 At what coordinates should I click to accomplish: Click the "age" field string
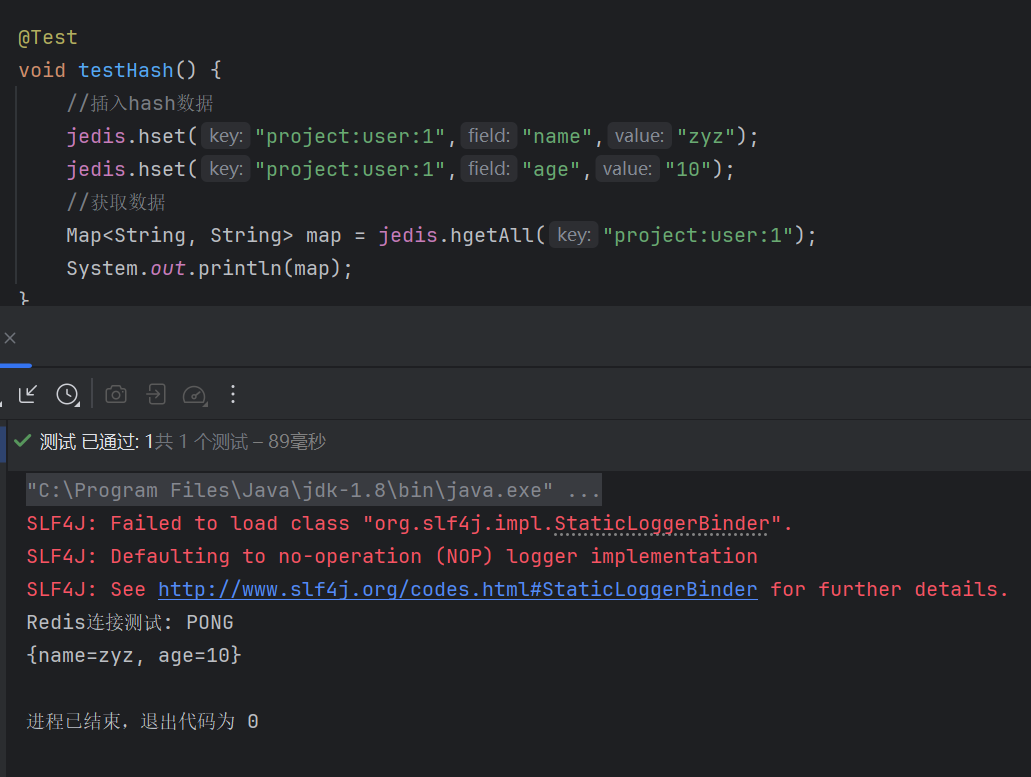tap(551, 169)
